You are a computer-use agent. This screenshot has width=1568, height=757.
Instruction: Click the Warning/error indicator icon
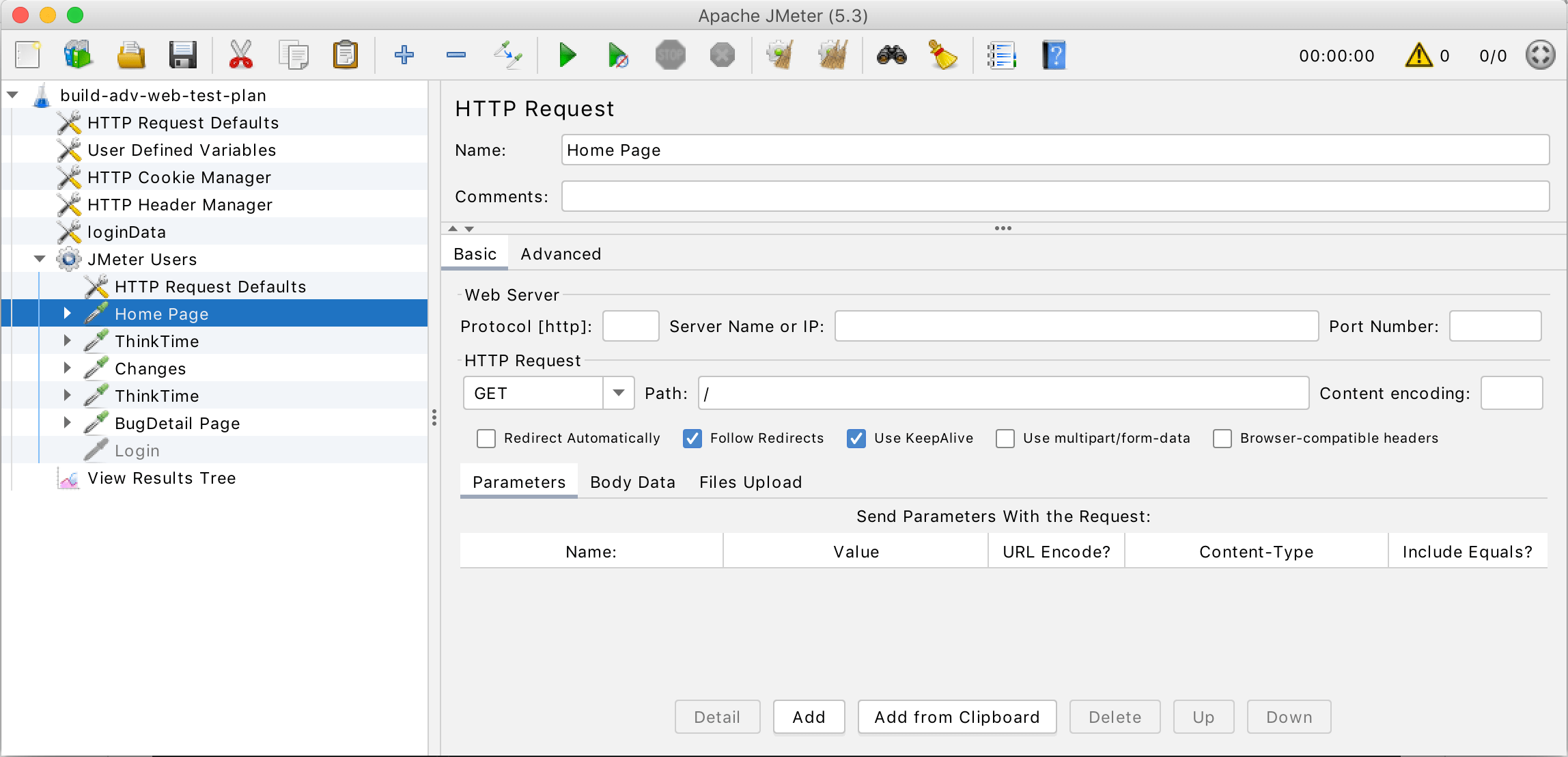tap(1421, 55)
